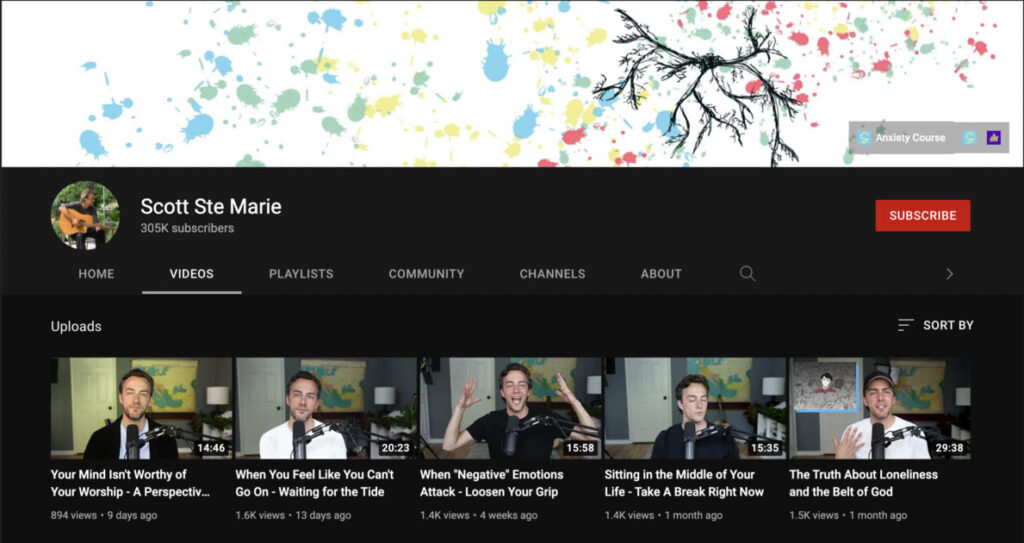Open "When You Feel Like You Can't Go On" title
The height and width of the screenshot is (543, 1024).
[x=315, y=483]
